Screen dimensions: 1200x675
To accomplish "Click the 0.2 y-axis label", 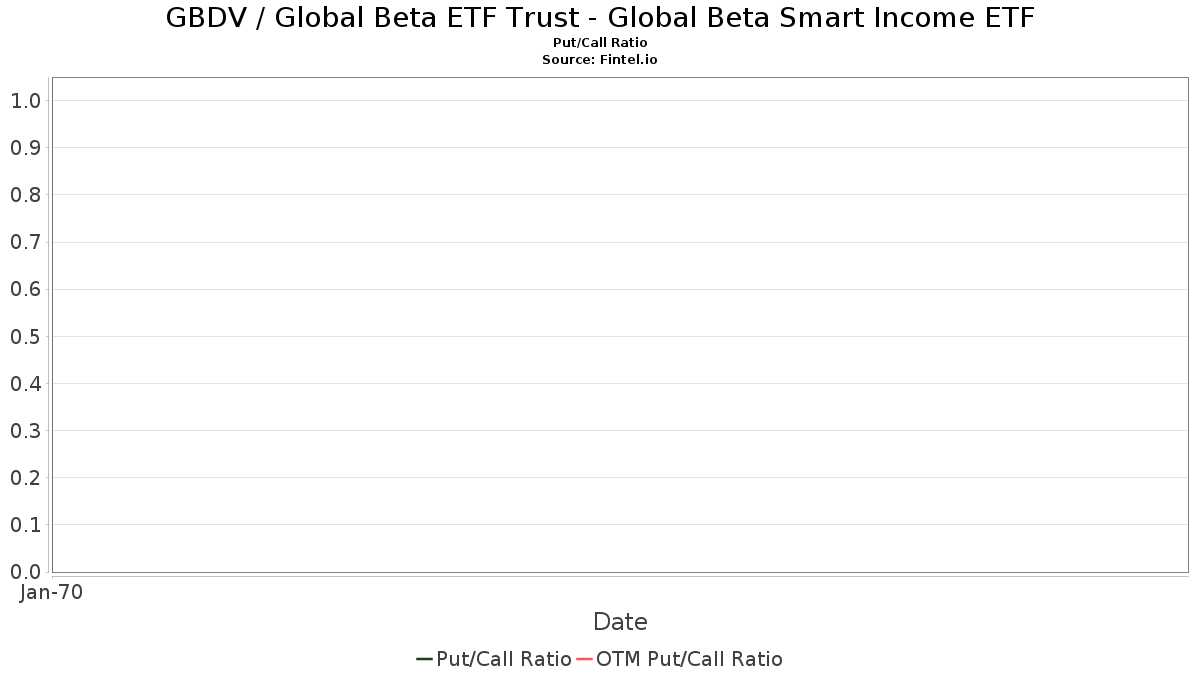I will point(25,477).
